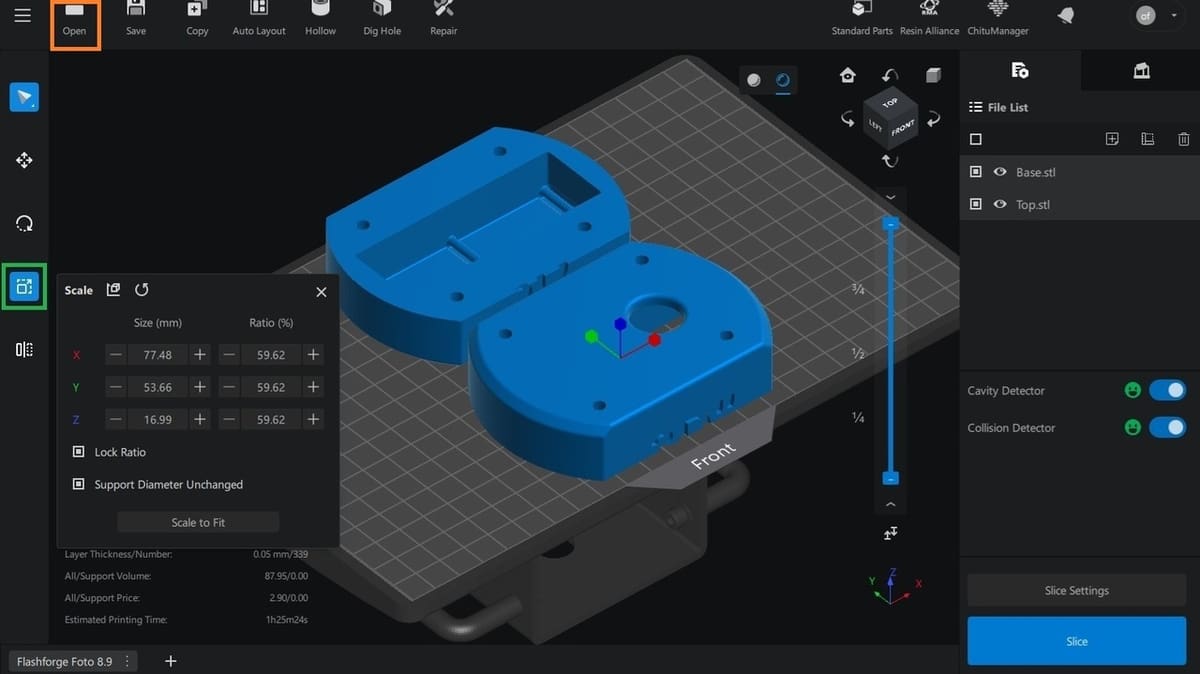
Task: Click the chevron above the layer slider
Action: point(890,196)
